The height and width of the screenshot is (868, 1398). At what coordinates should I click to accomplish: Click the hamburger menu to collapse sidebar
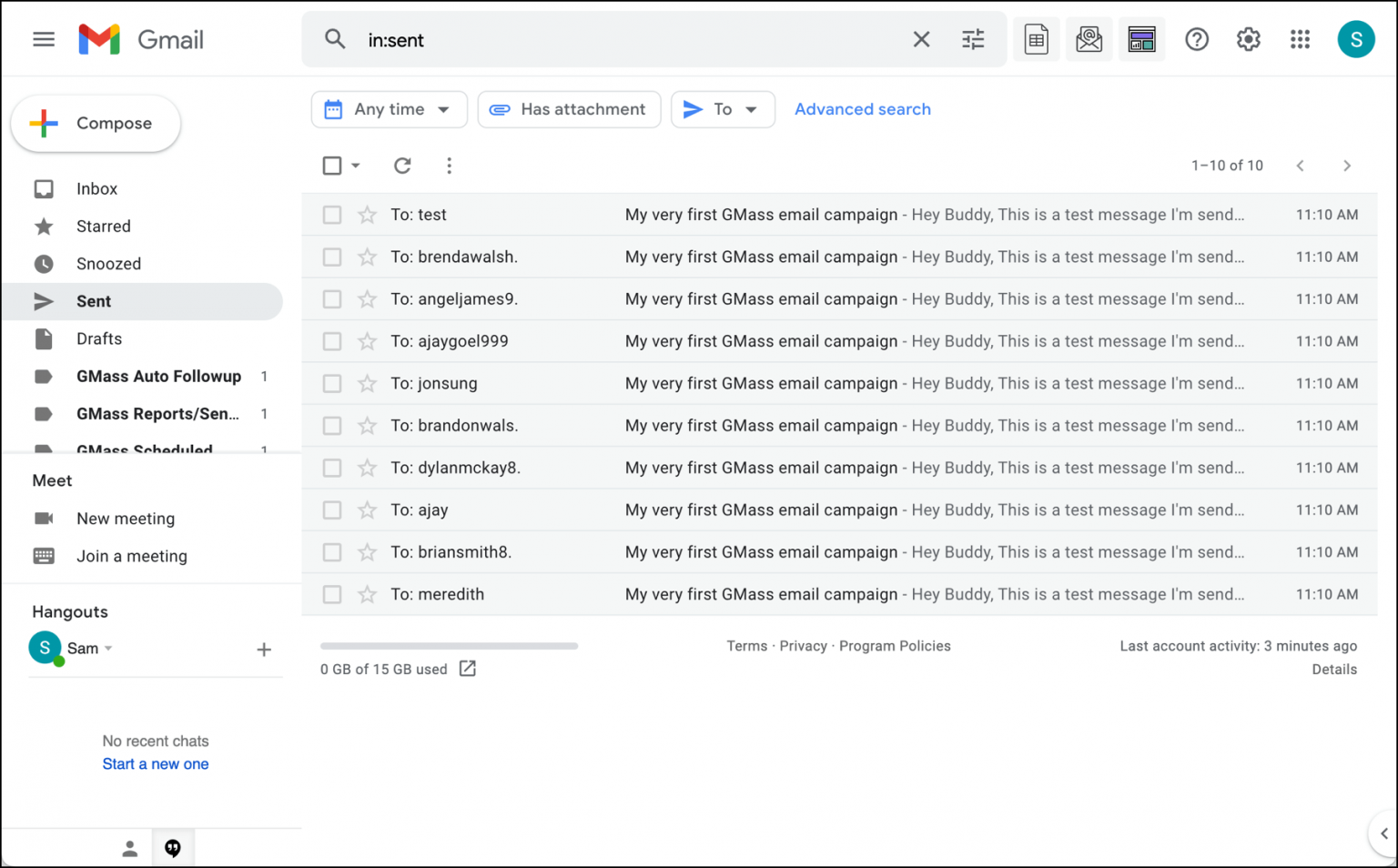(43, 39)
